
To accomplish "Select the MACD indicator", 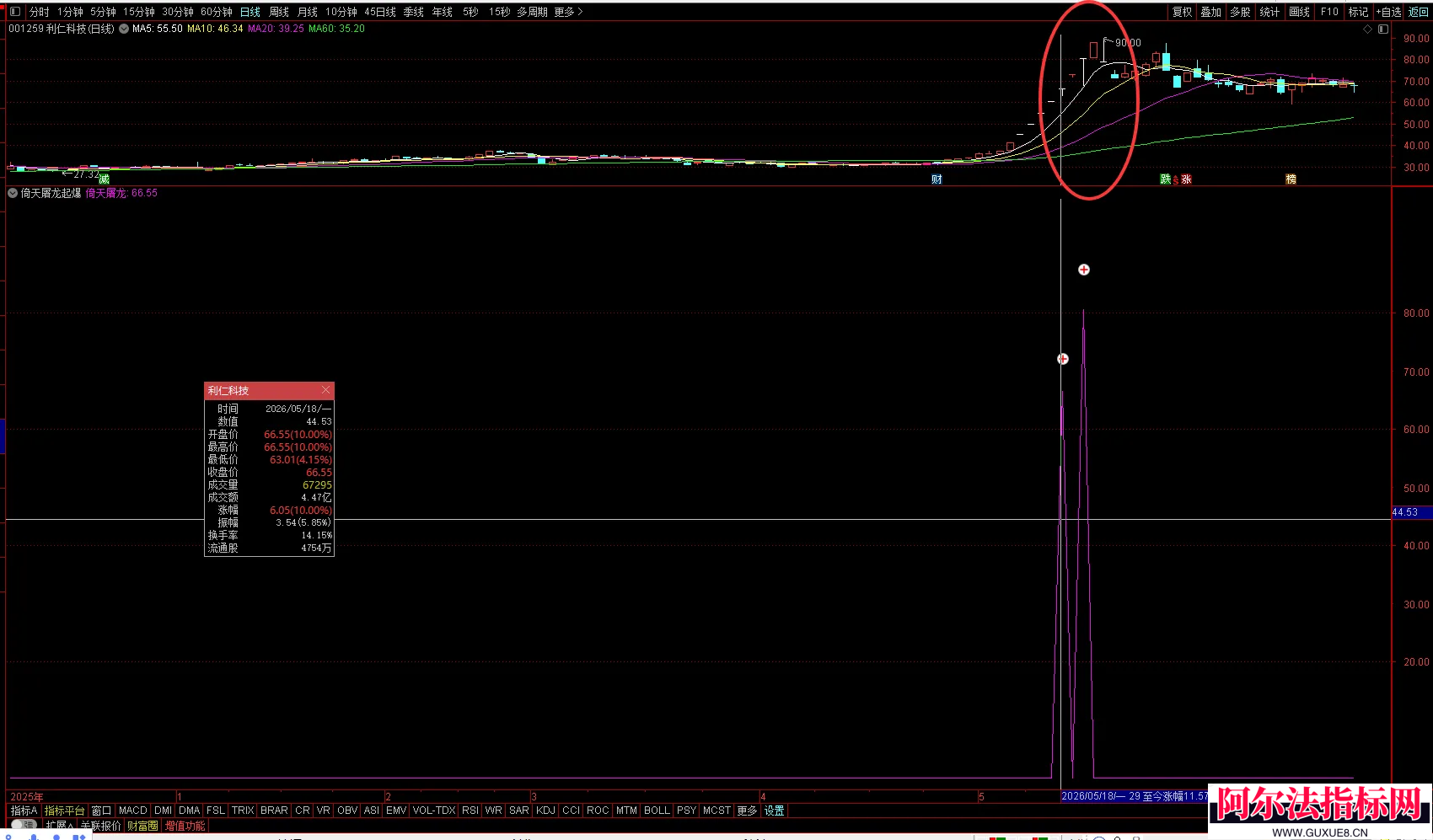I will 133,811.
